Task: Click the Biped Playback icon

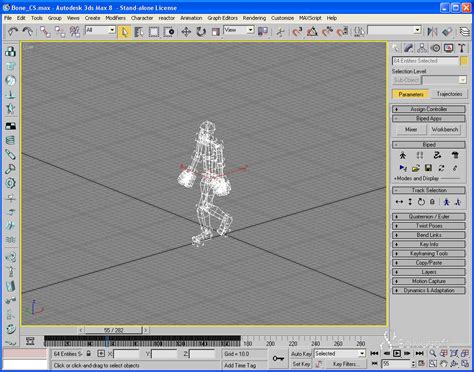Action: 403,168
